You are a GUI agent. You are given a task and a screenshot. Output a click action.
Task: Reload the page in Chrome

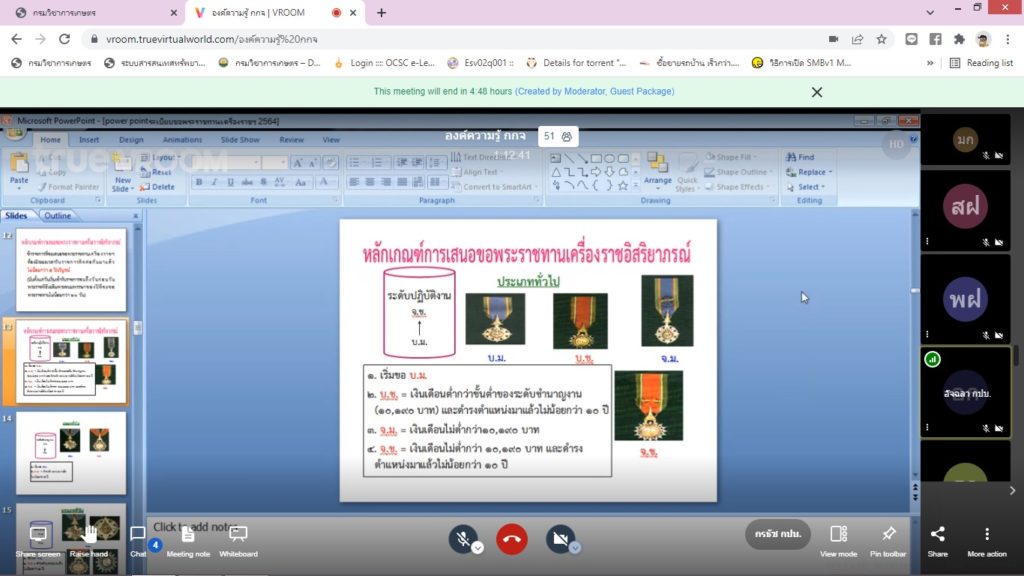click(64, 39)
